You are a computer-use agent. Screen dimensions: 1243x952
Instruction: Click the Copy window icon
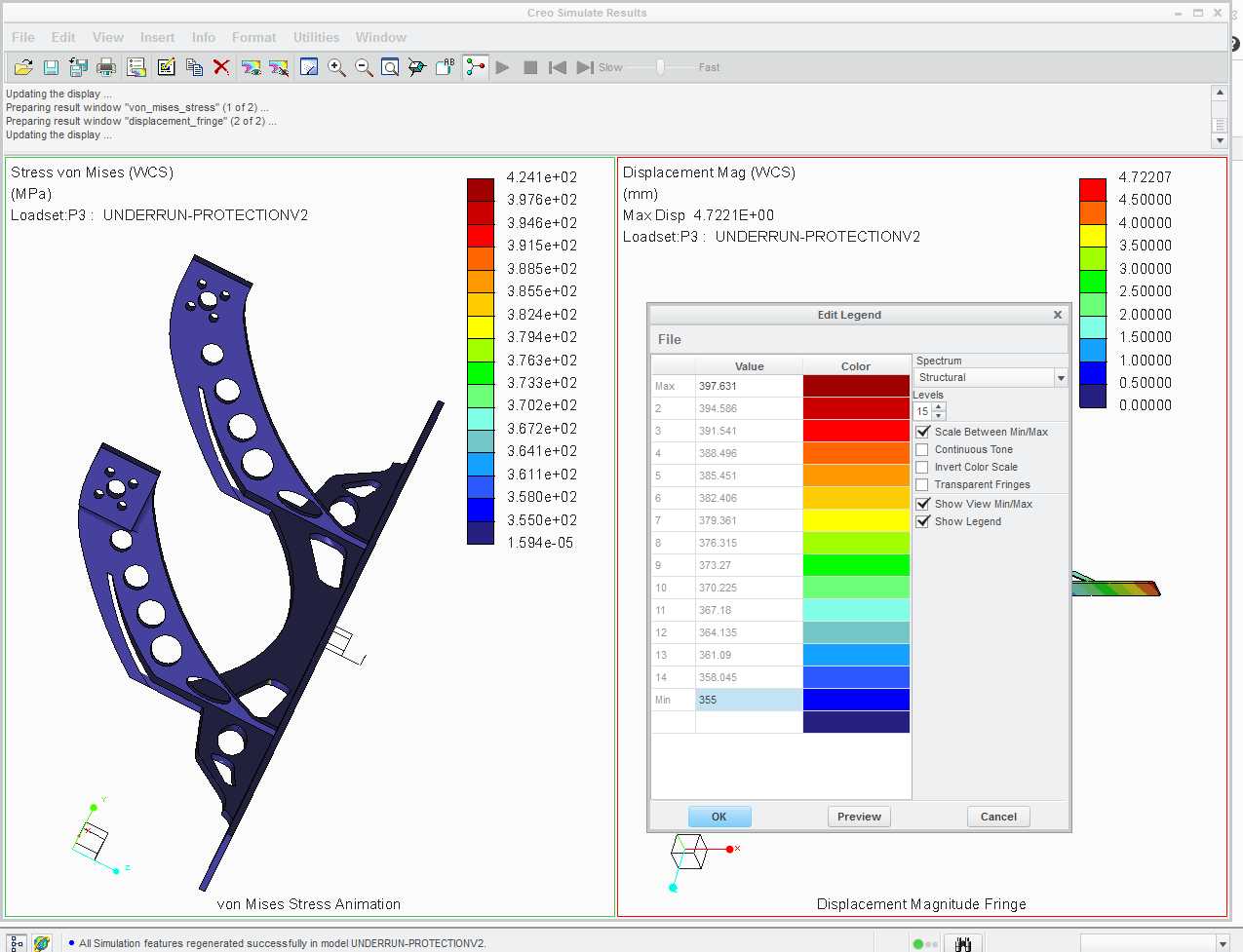(x=194, y=67)
